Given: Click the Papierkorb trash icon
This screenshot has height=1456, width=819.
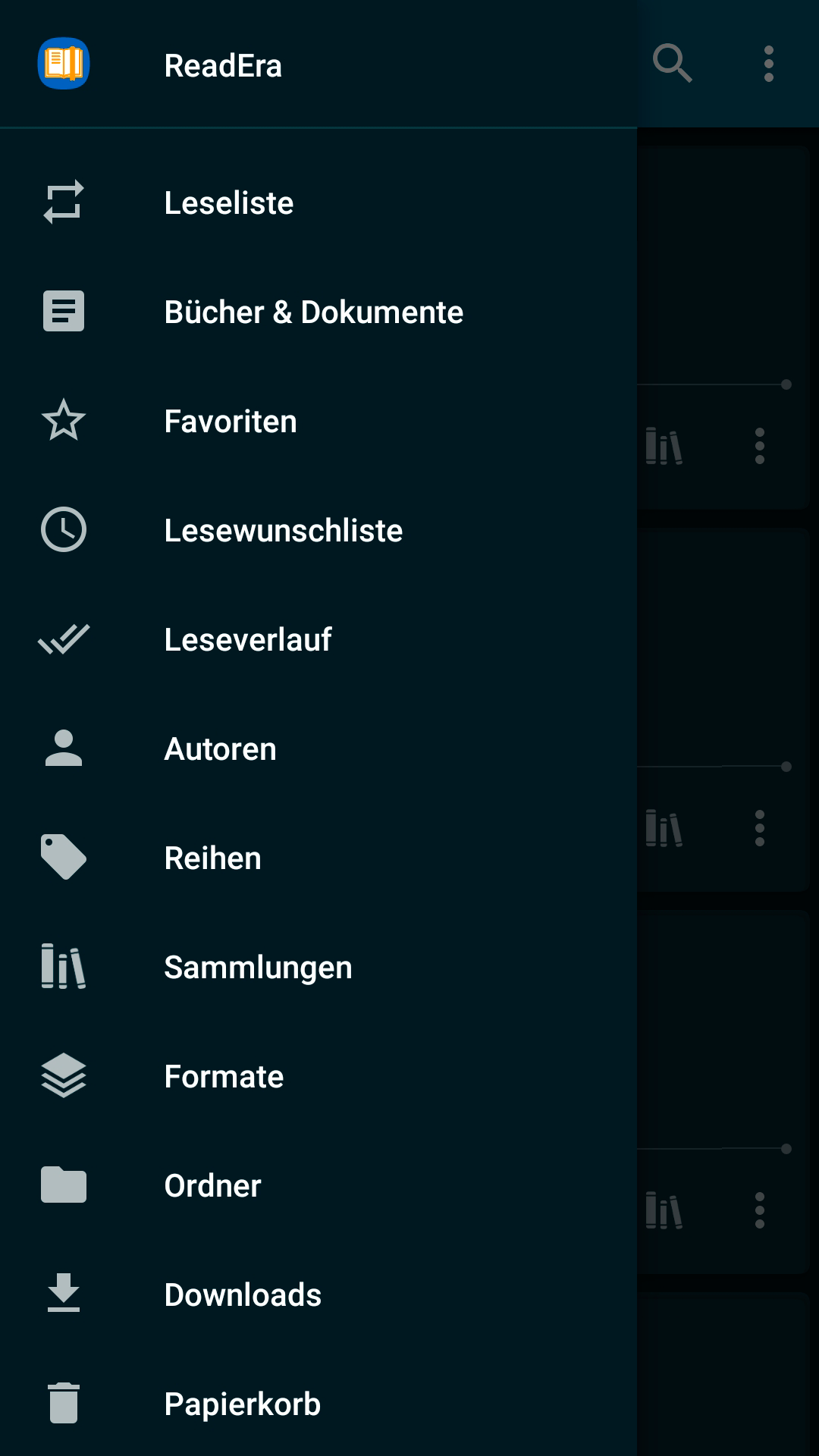Looking at the screenshot, I should click(x=64, y=1404).
